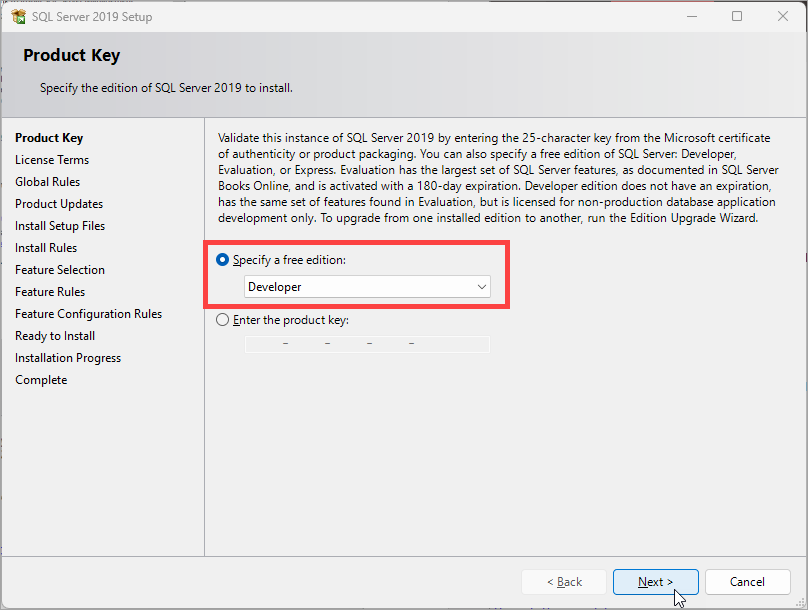Screen dimensions: 808x610
Task: Select the Specify a free edition radio button
Action: (x=222, y=260)
